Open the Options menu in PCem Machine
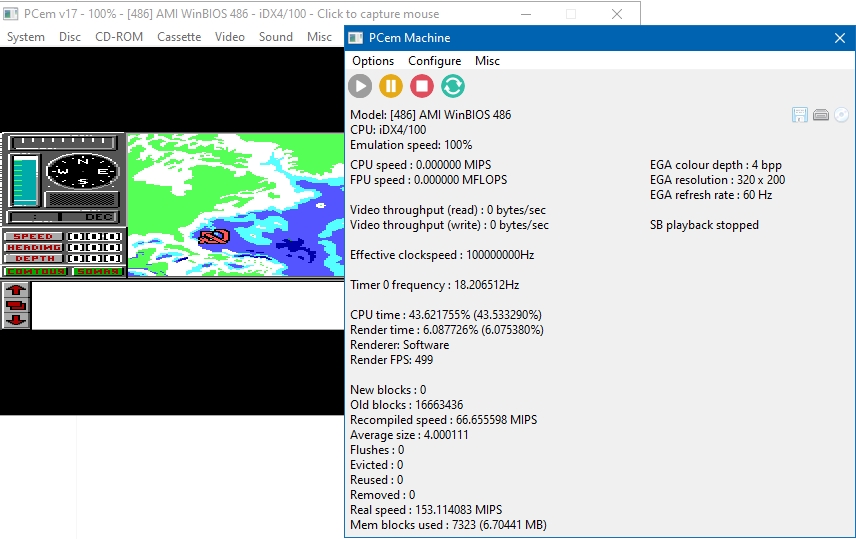This screenshot has height=539, width=856. pyautogui.click(x=373, y=61)
